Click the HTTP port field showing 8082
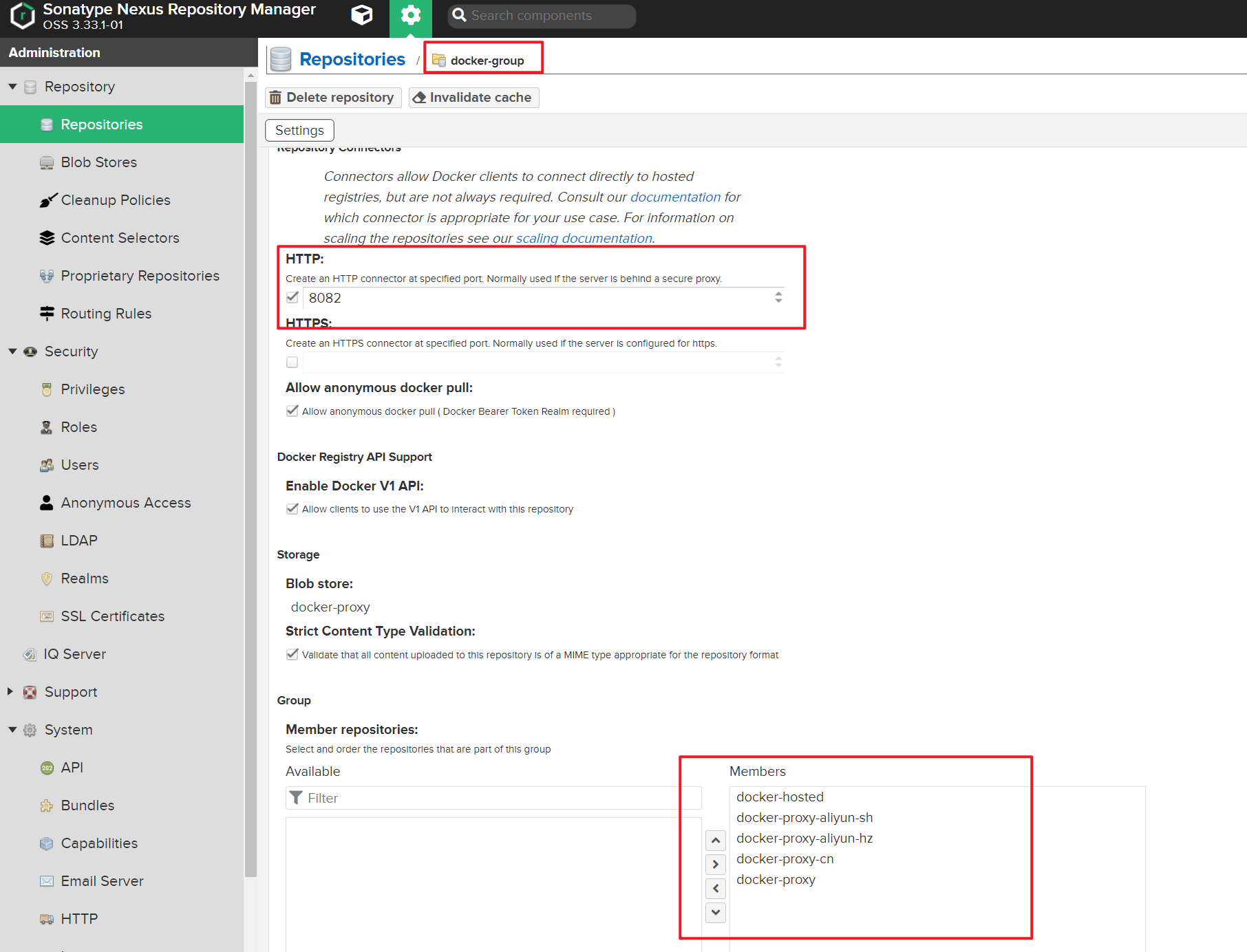This screenshot has height=952, width=1247. click(537, 298)
